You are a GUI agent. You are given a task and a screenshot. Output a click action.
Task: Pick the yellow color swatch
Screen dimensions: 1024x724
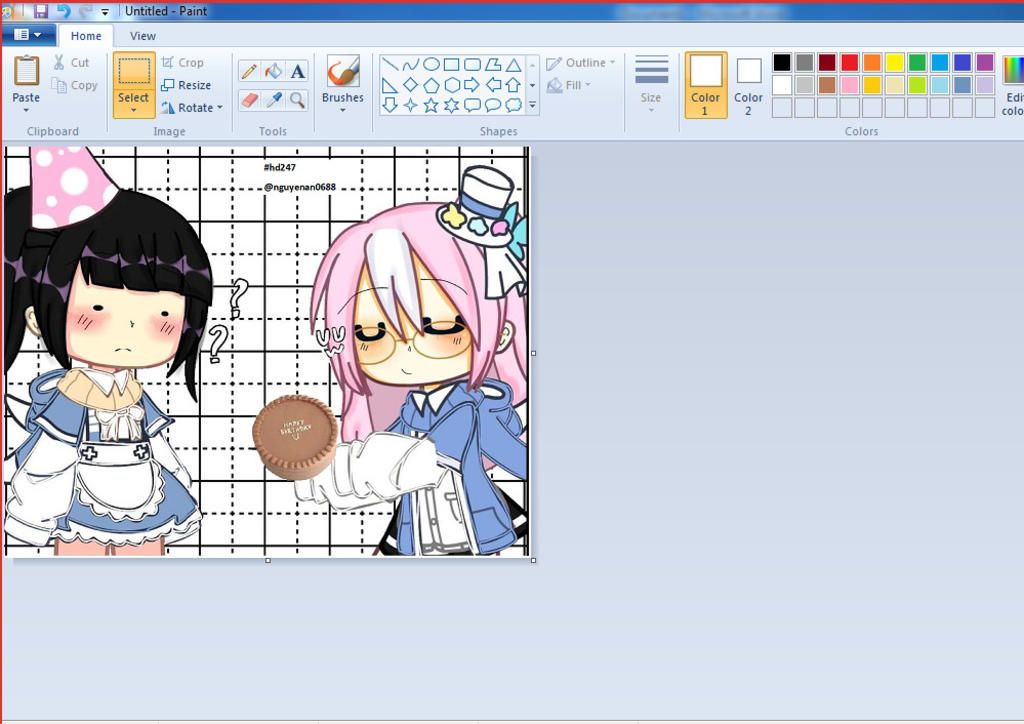(x=895, y=63)
